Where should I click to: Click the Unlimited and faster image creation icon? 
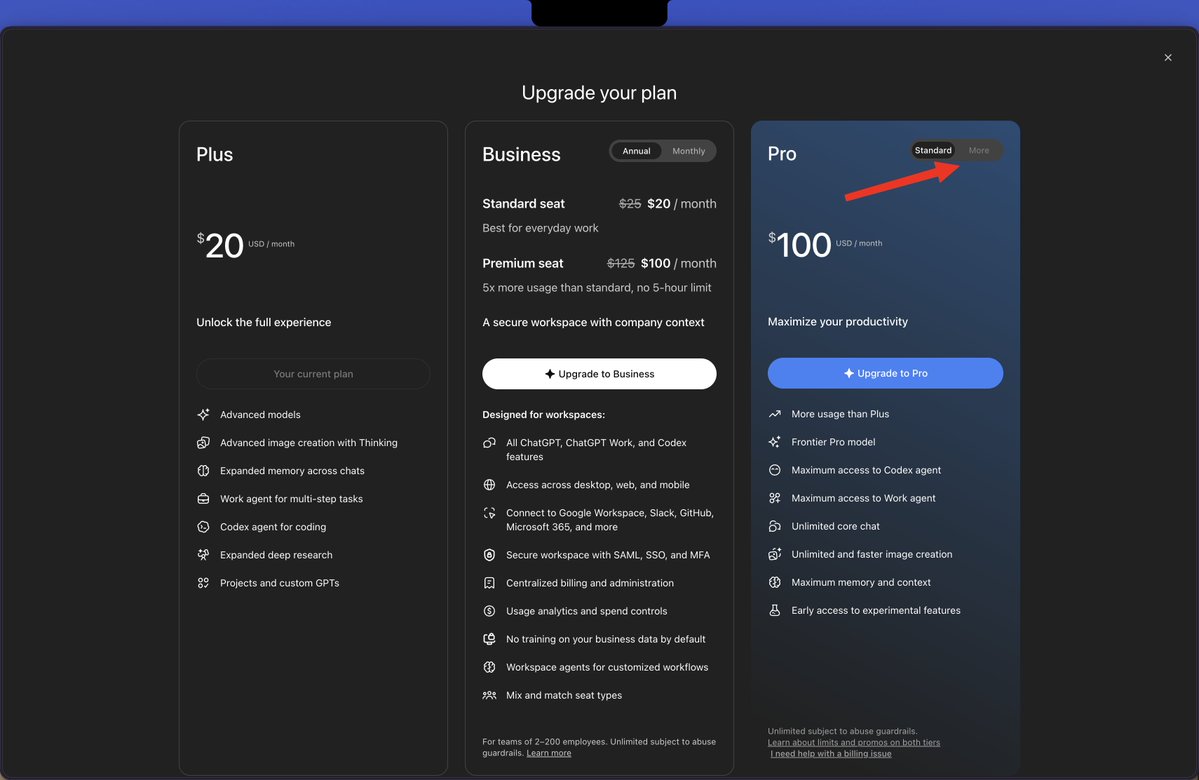(x=775, y=554)
